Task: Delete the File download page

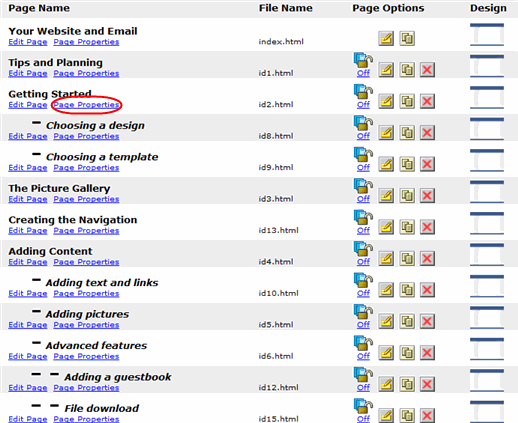Action: 427,415
